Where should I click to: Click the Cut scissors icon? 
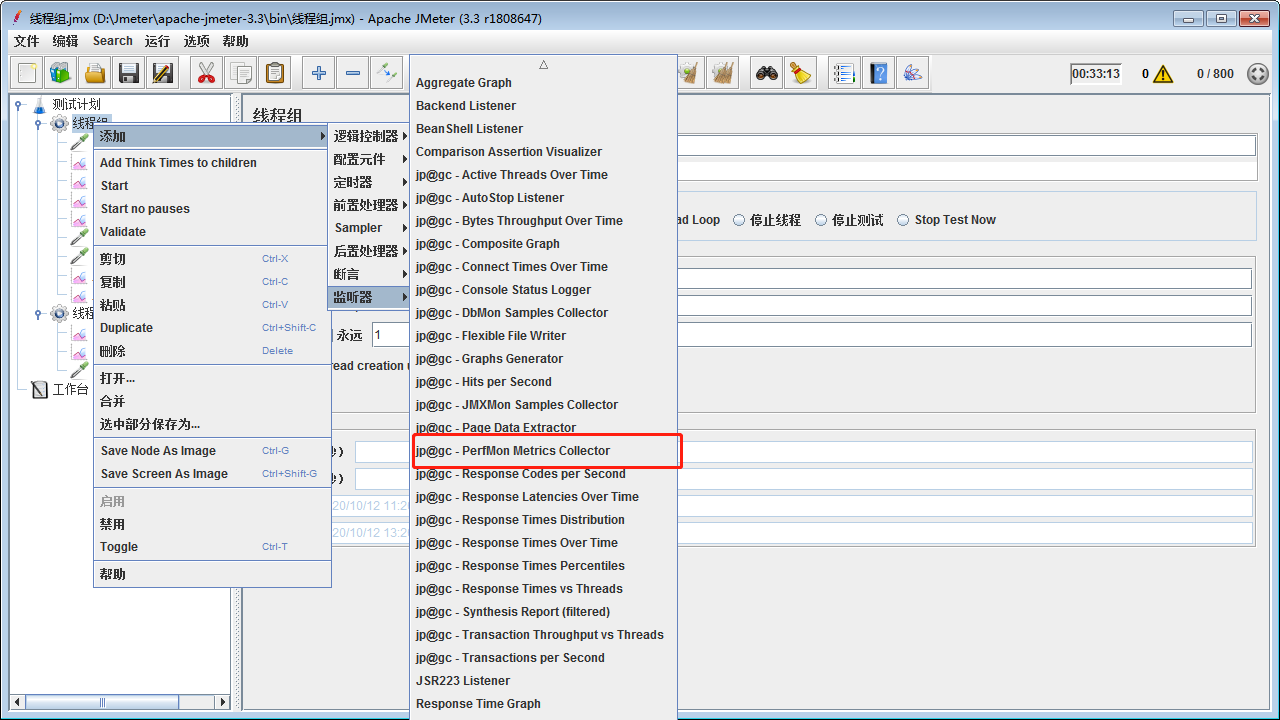pyautogui.click(x=206, y=73)
